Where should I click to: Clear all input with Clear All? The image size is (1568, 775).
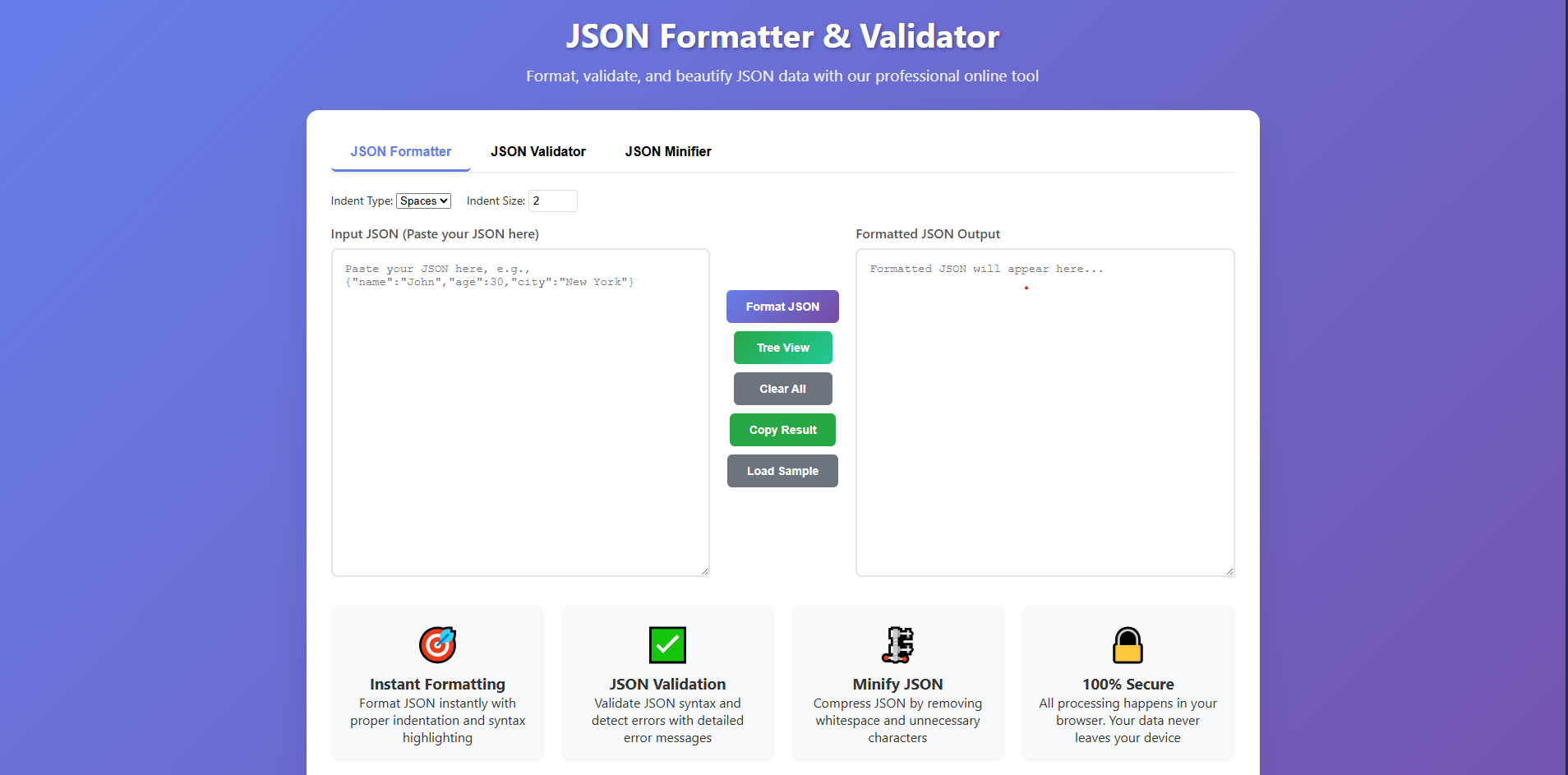click(x=782, y=388)
